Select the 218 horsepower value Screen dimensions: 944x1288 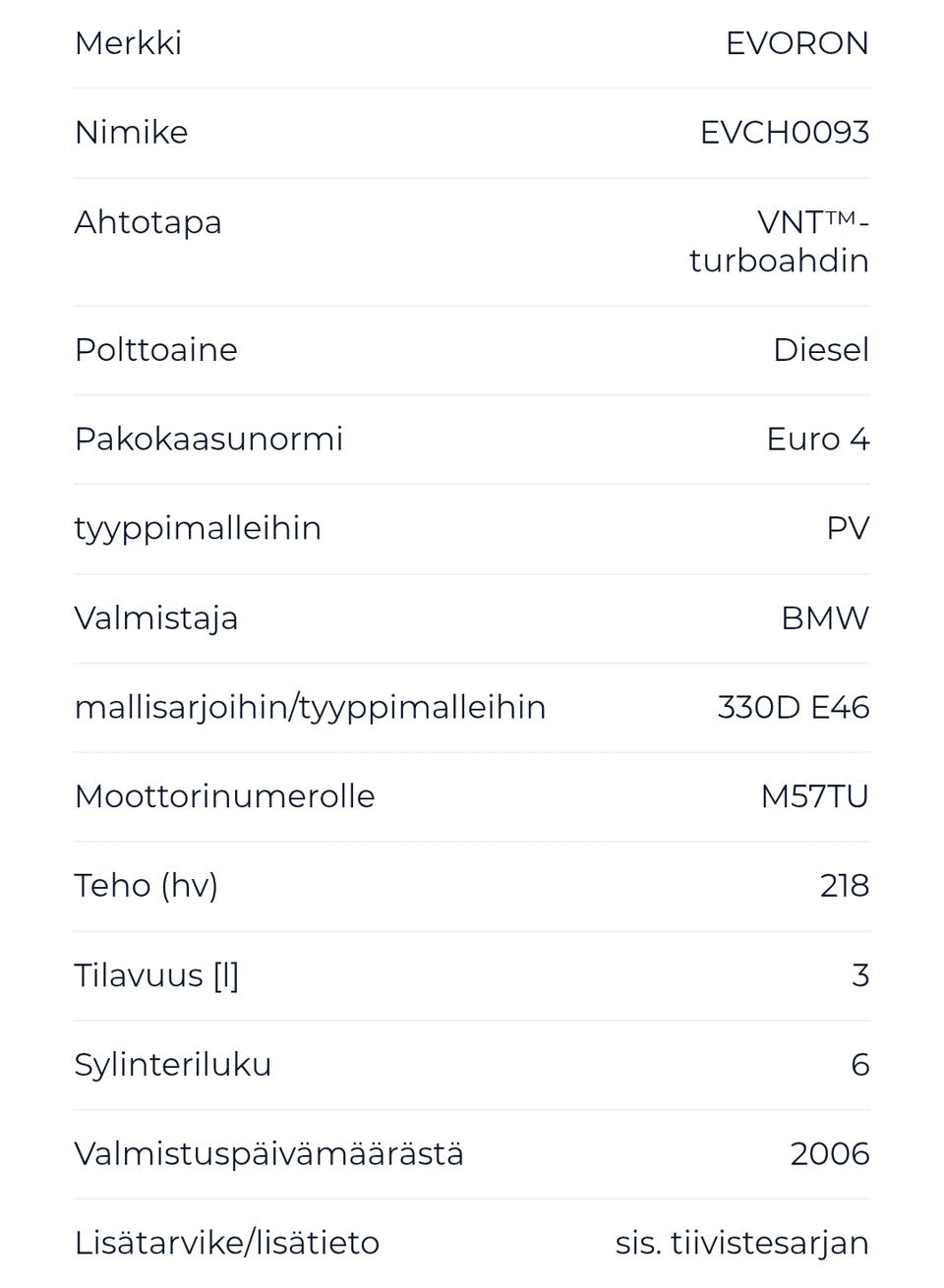845,886
